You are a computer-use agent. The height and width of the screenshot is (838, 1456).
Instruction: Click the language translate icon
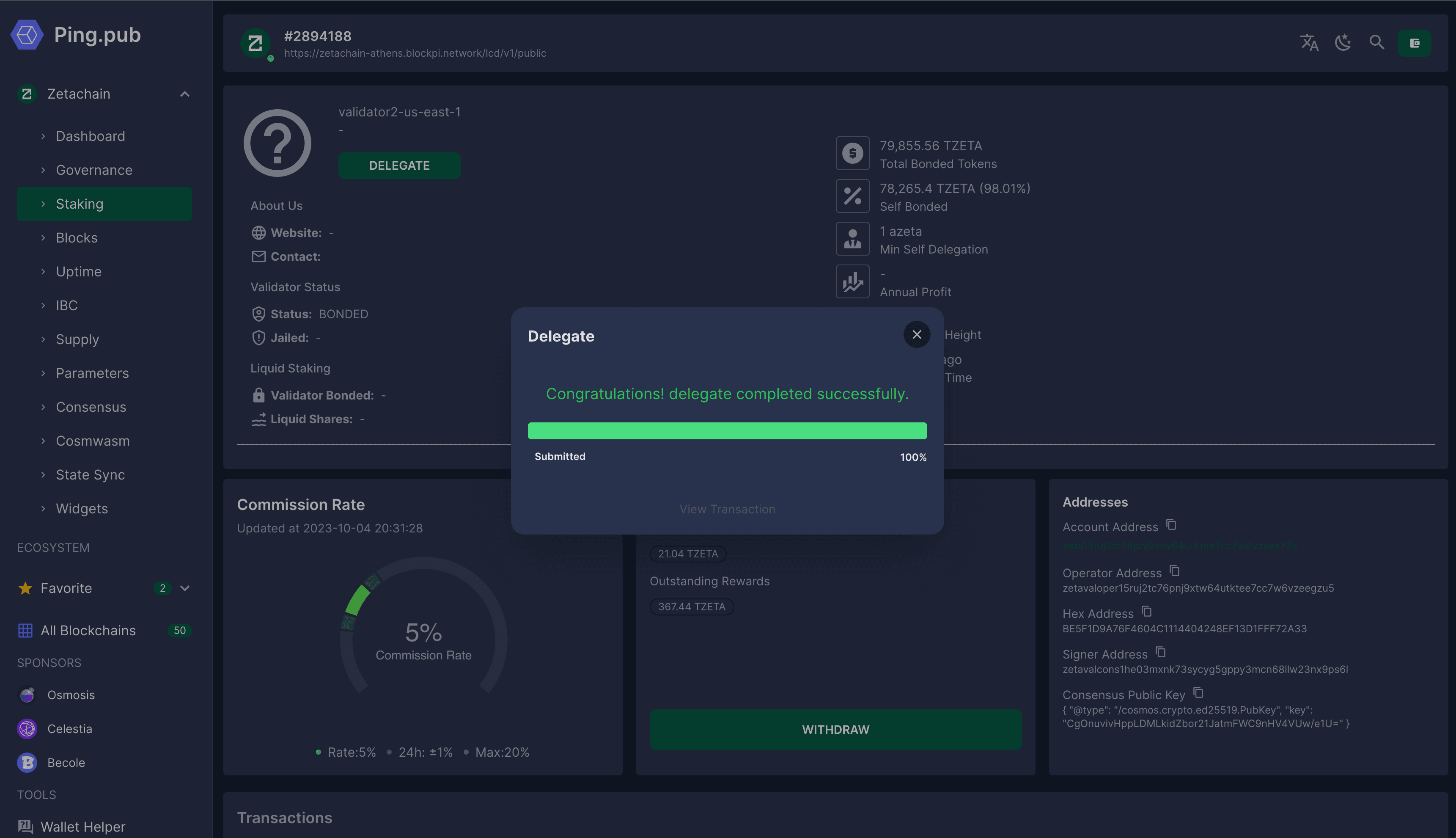point(1309,43)
